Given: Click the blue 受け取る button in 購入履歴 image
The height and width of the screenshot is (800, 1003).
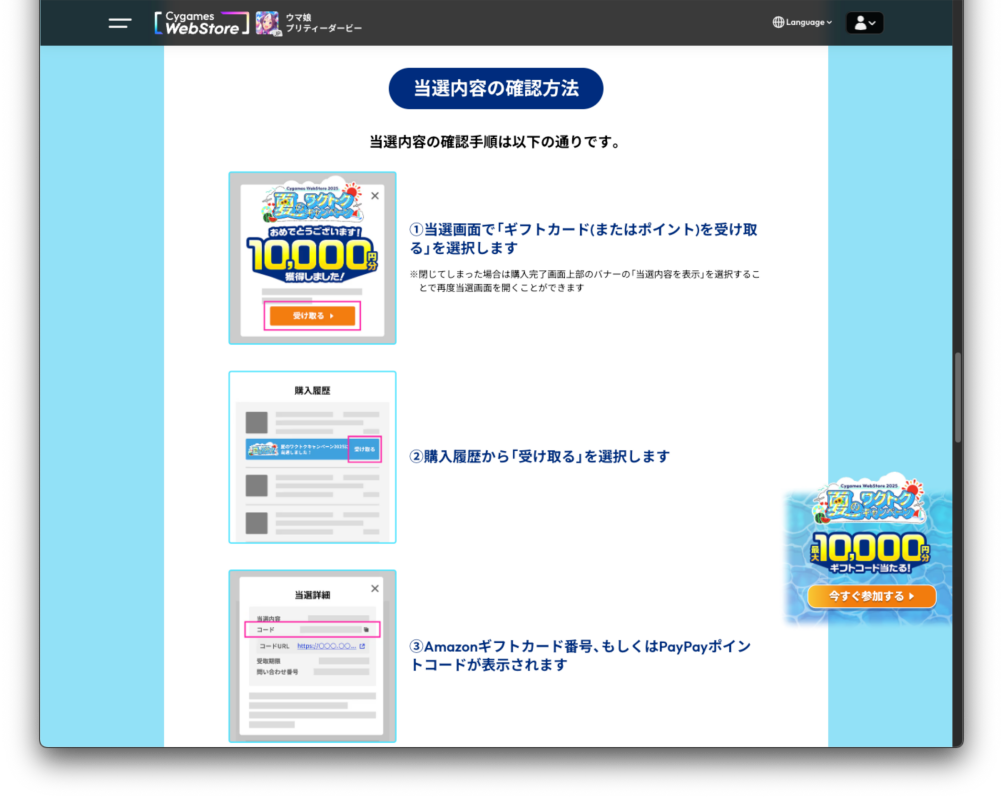Looking at the screenshot, I should (x=364, y=449).
